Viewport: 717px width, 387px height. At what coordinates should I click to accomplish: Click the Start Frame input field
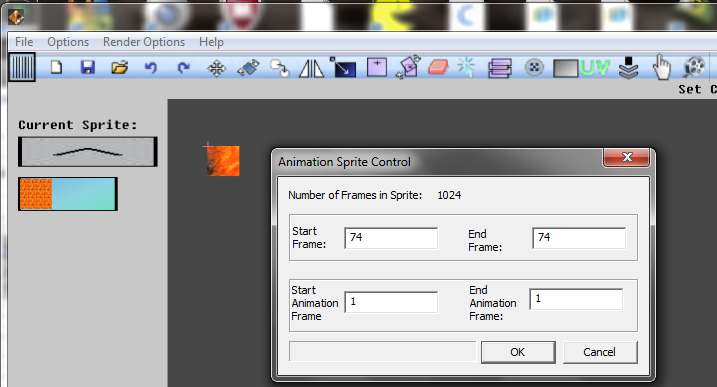[391, 238]
